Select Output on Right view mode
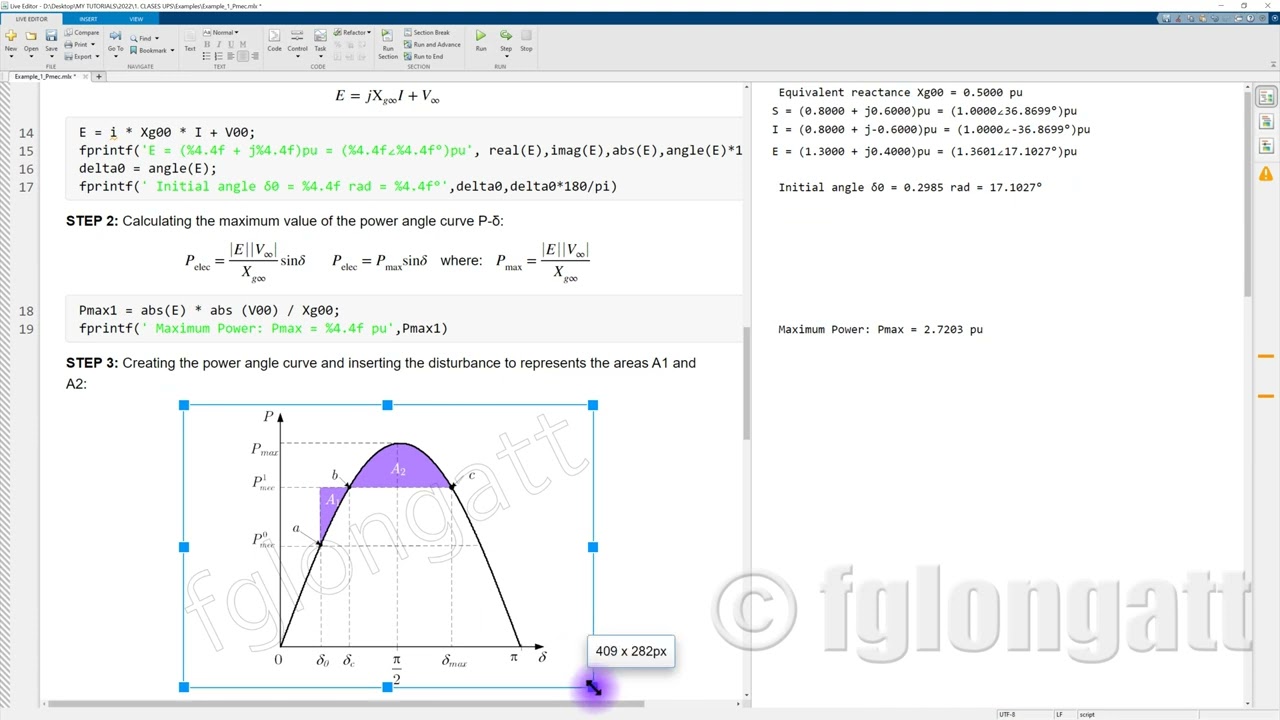The image size is (1280, 720). 1266,97
